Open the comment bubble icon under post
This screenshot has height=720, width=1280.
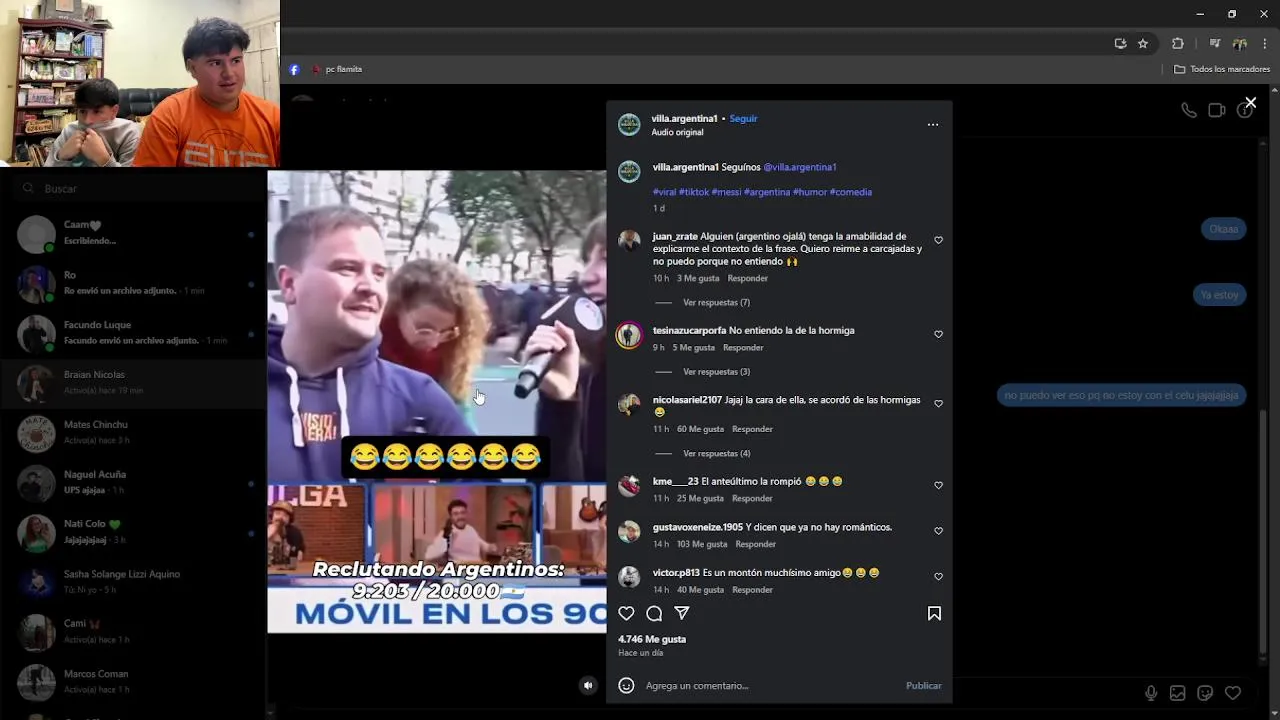(654, 613)
